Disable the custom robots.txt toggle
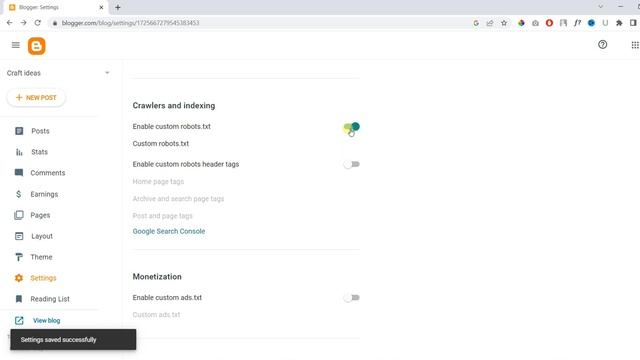 point(351,127)
